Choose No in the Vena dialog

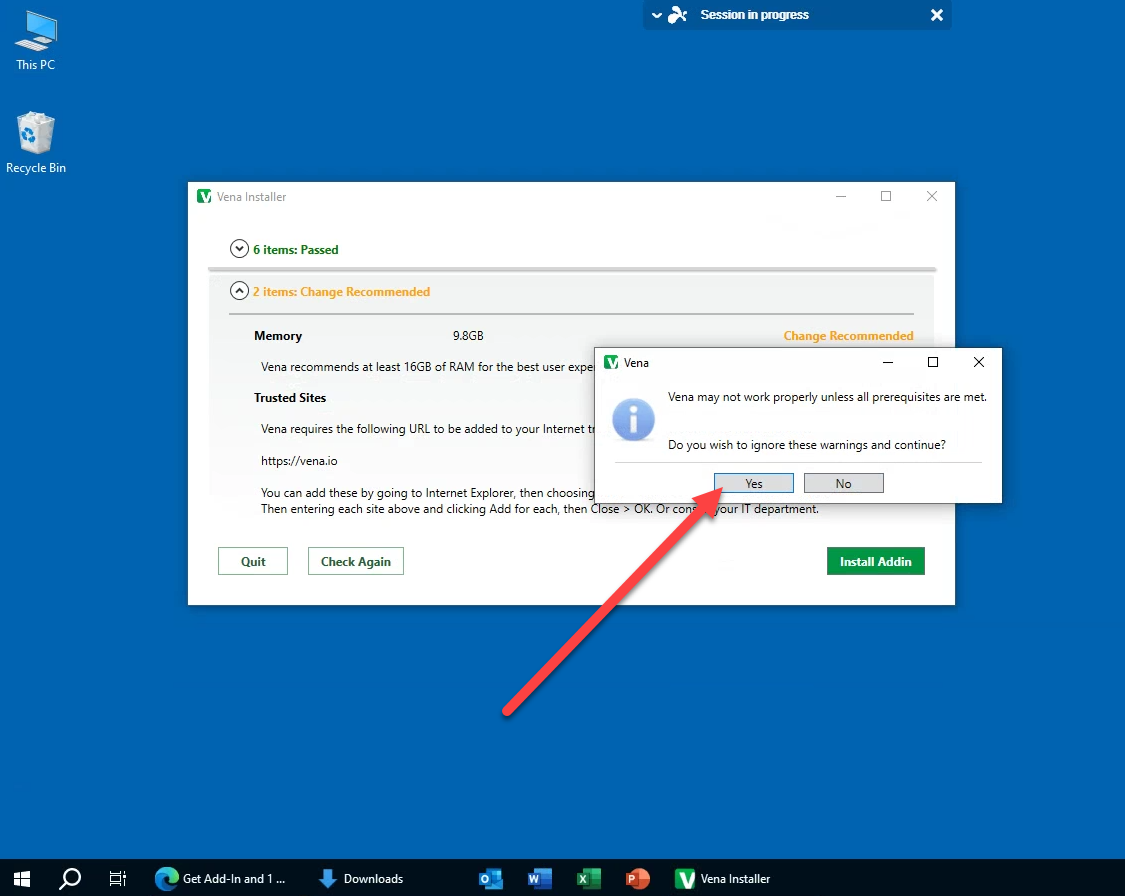pyautogui.click(x=844, y=484)
